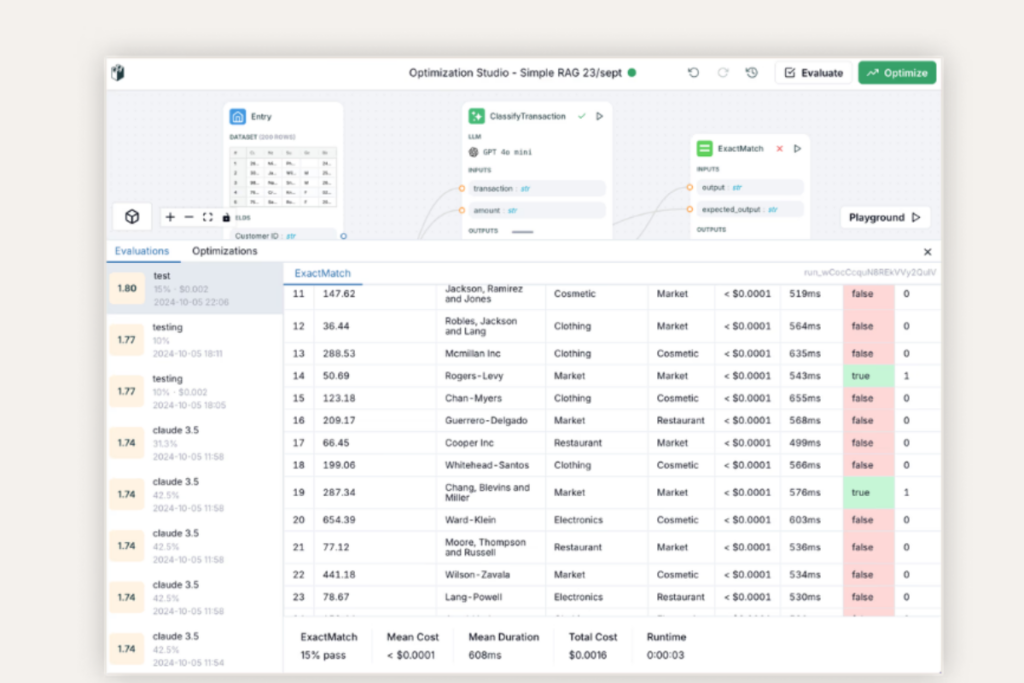Click the ClassifyTransaction node sparkle icon
Screen dimensions: 1024x683
click(477, 116)
